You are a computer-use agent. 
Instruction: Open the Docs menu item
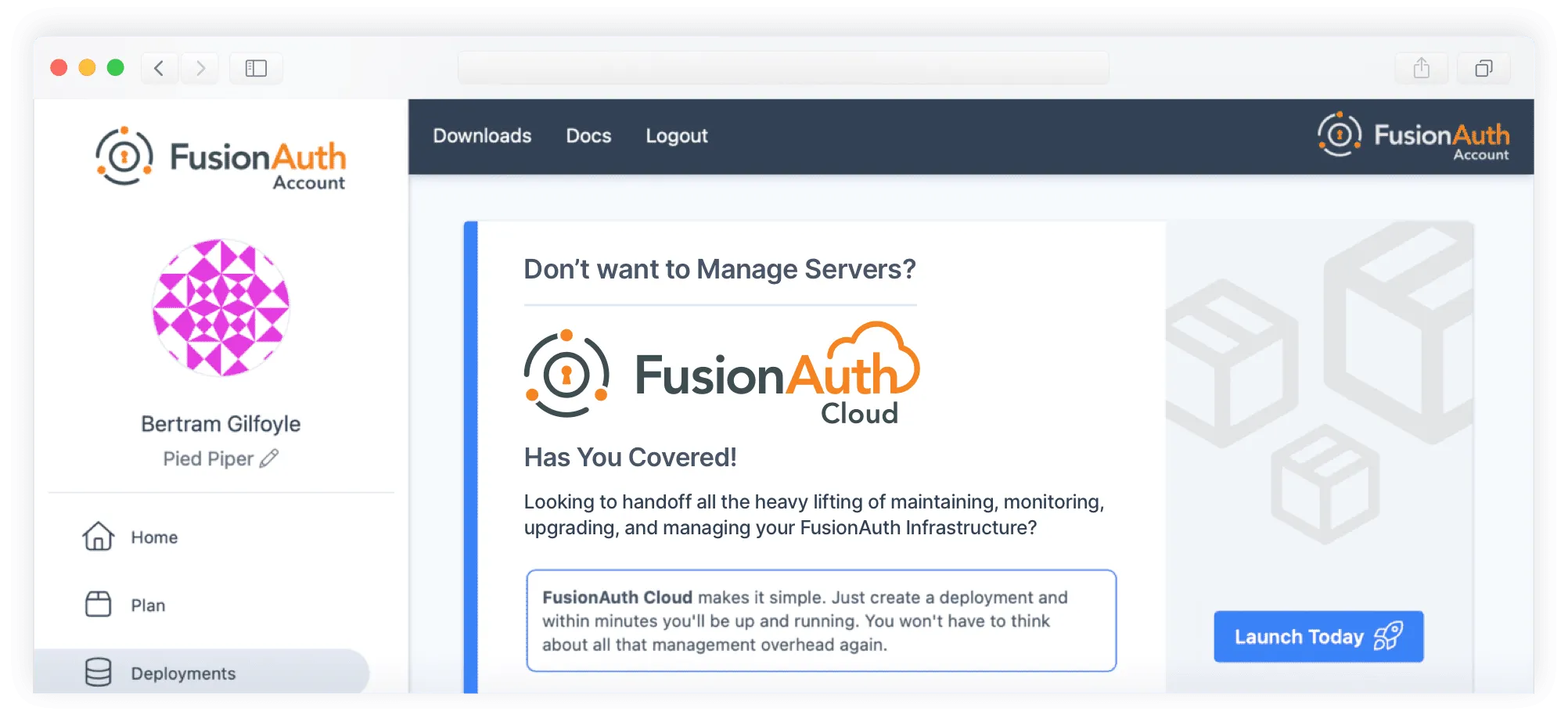coord(588,136)
